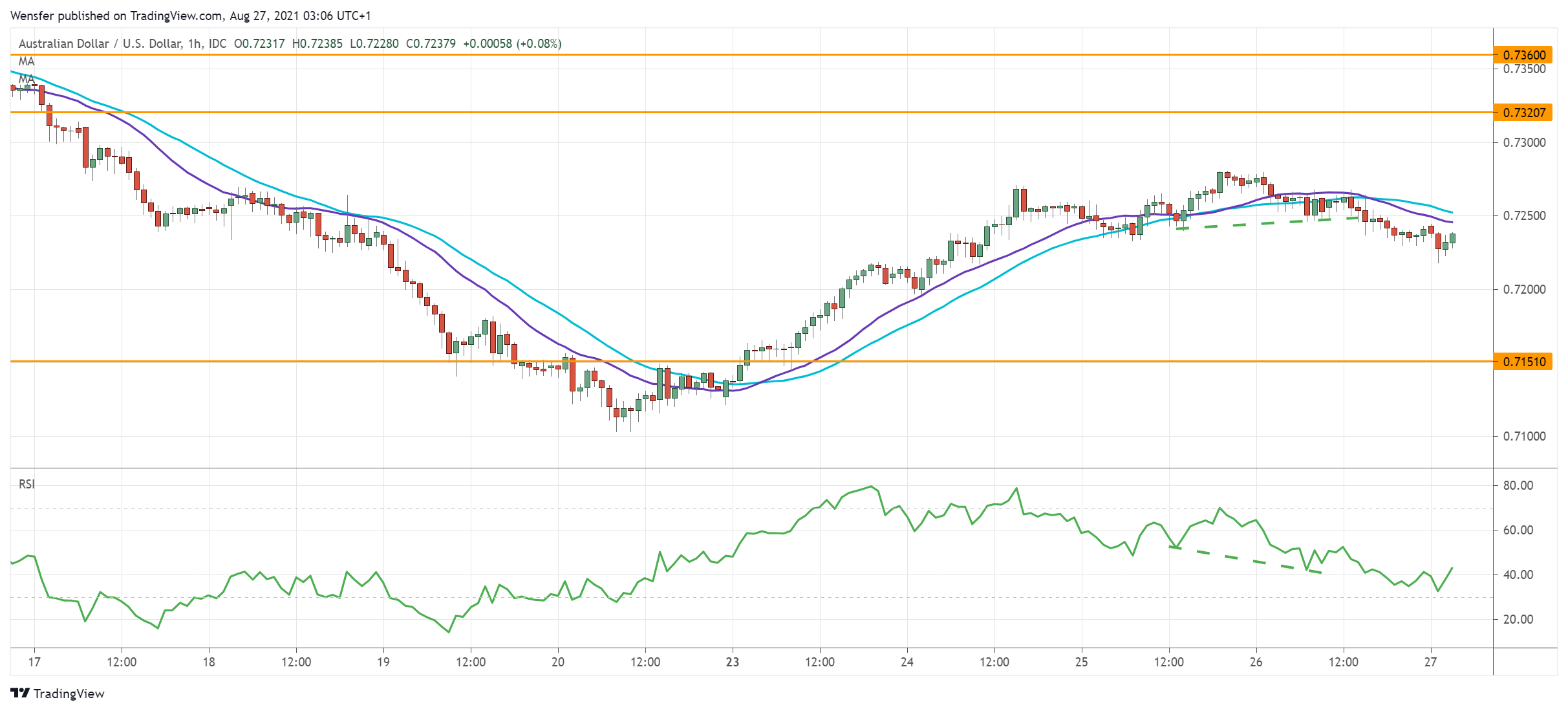Image resolution: width=1568 pixels, height=711 pixels.
Task: Click the TradingView wordmark text at bottom
Action: coord(69,694)
